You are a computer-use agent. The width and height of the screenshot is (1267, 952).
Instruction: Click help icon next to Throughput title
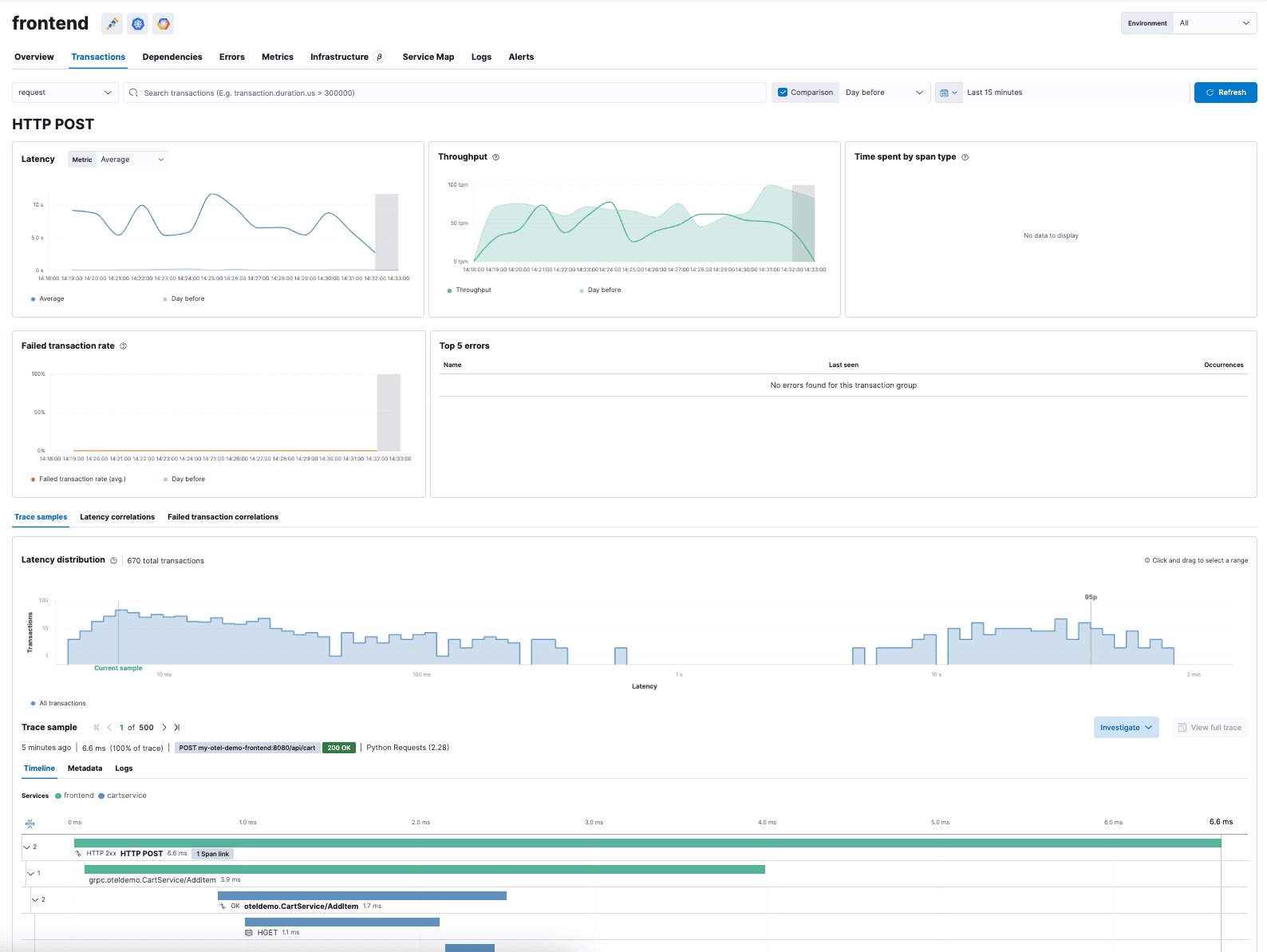[495, 157]
